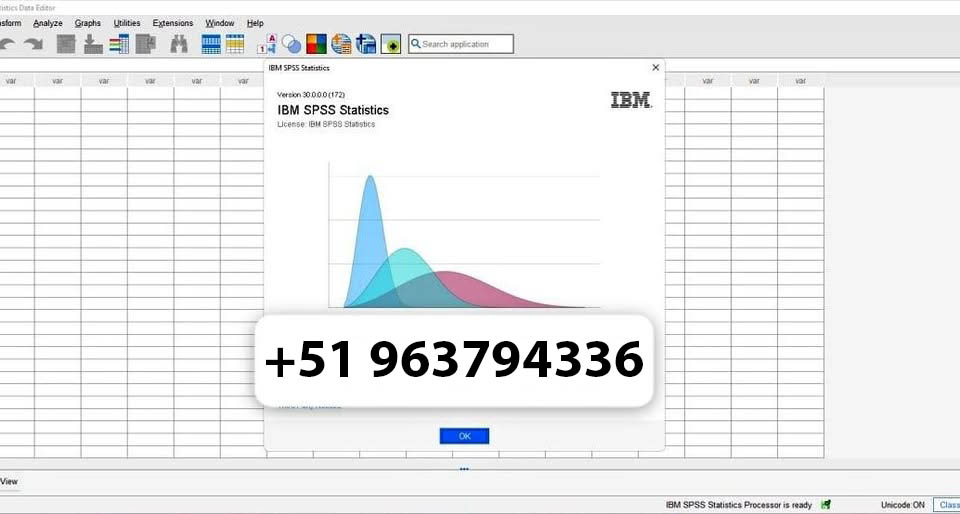Click the Redo arrow in toolbar
The width and height of the screenshot is (960, 514).
coord(34,44)
